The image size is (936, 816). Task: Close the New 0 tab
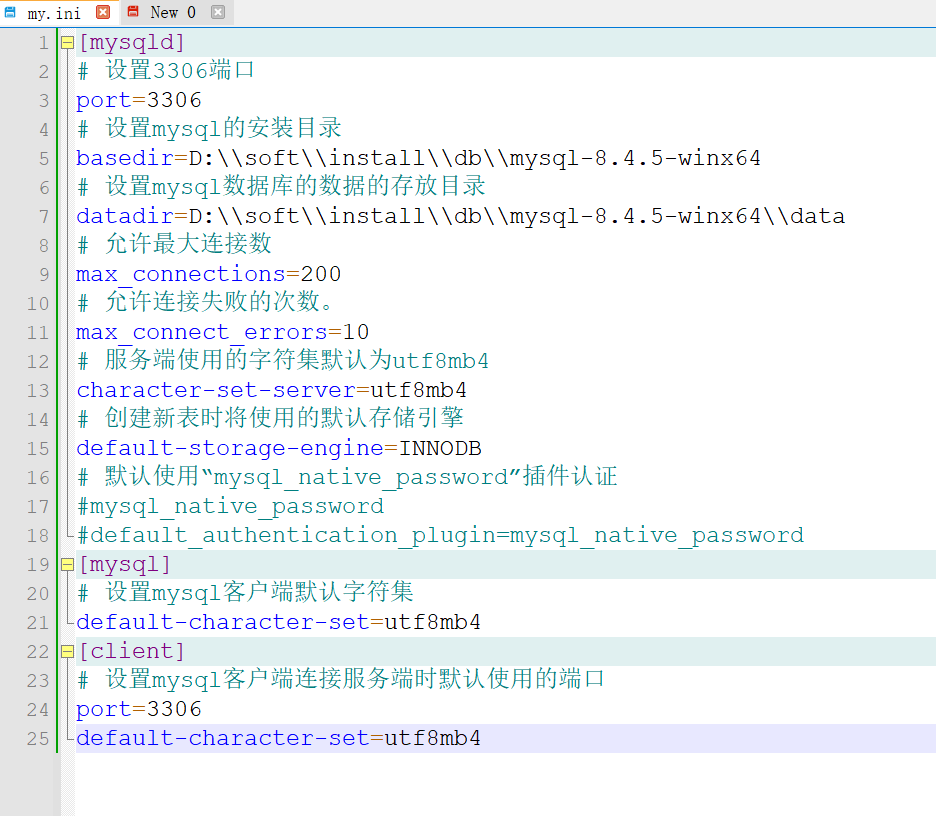pos(218,12)
